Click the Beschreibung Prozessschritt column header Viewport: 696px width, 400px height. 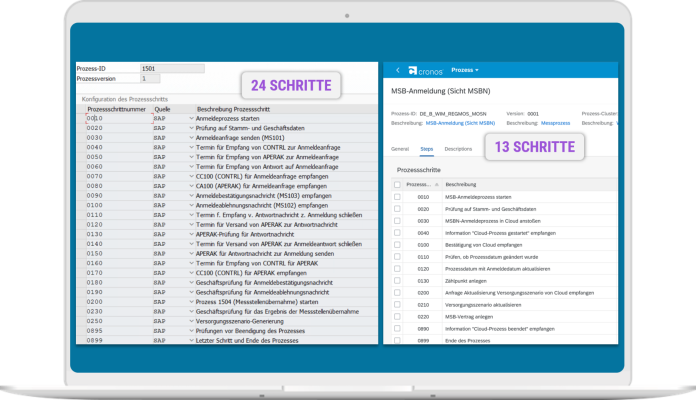(x=233, y=109)
